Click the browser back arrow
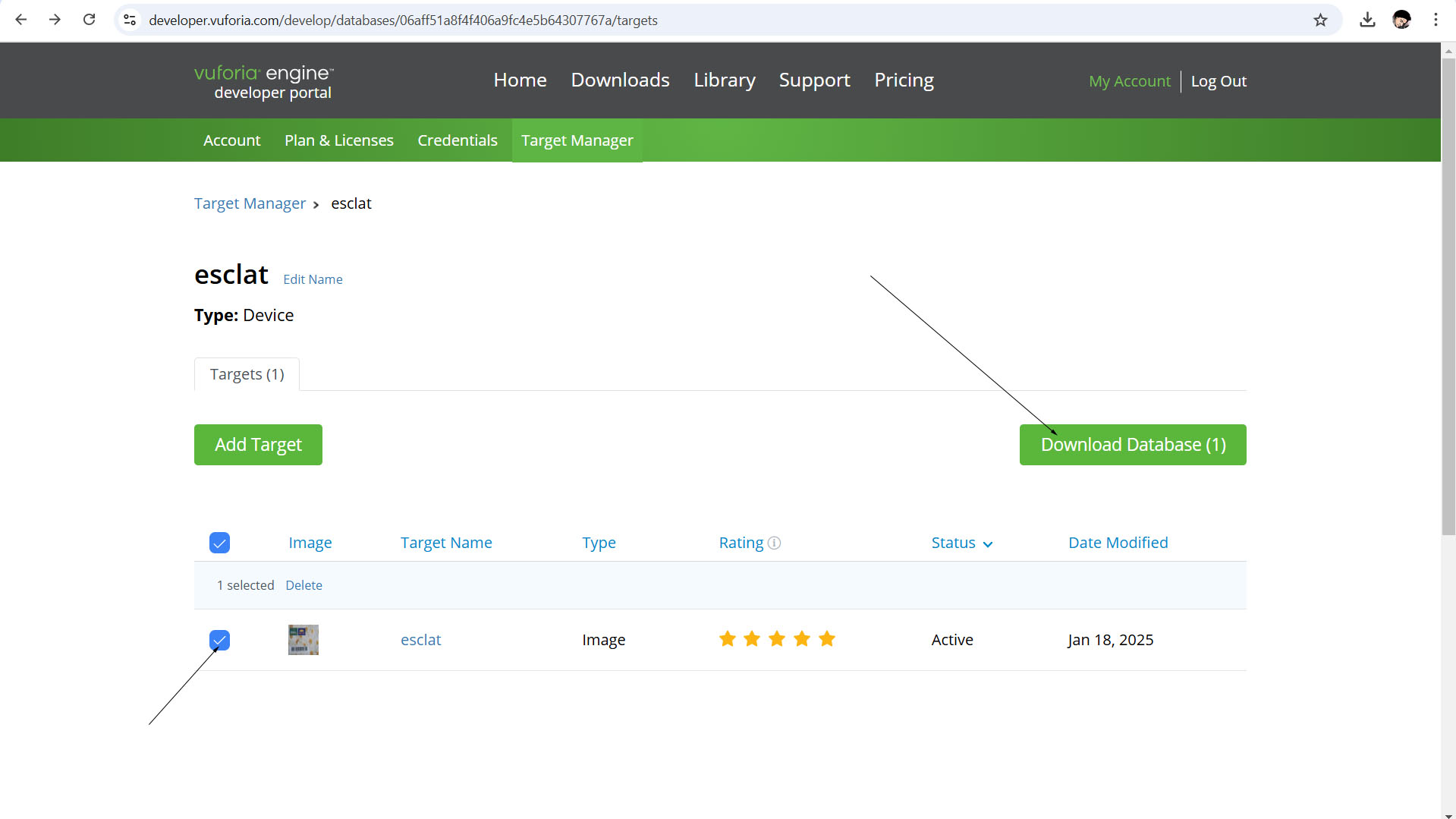The height and width of the screenshot is (819, 1456). [x=21, y=20]
